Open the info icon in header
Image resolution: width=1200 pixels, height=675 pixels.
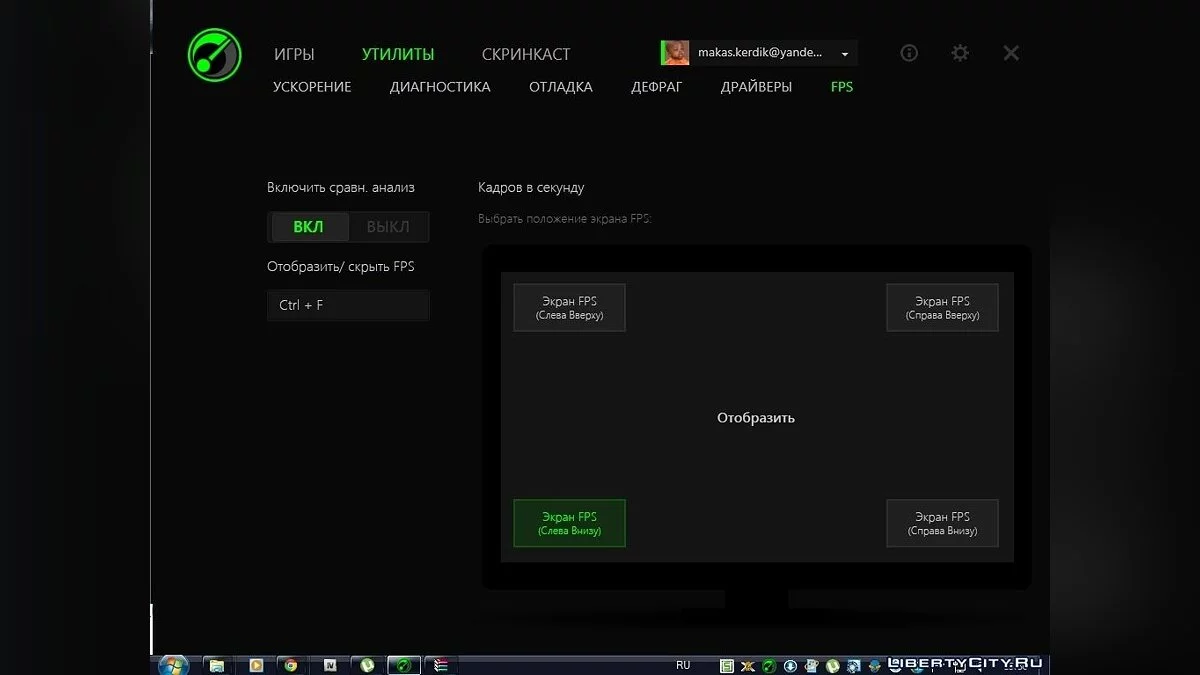(x=909, y=53)
